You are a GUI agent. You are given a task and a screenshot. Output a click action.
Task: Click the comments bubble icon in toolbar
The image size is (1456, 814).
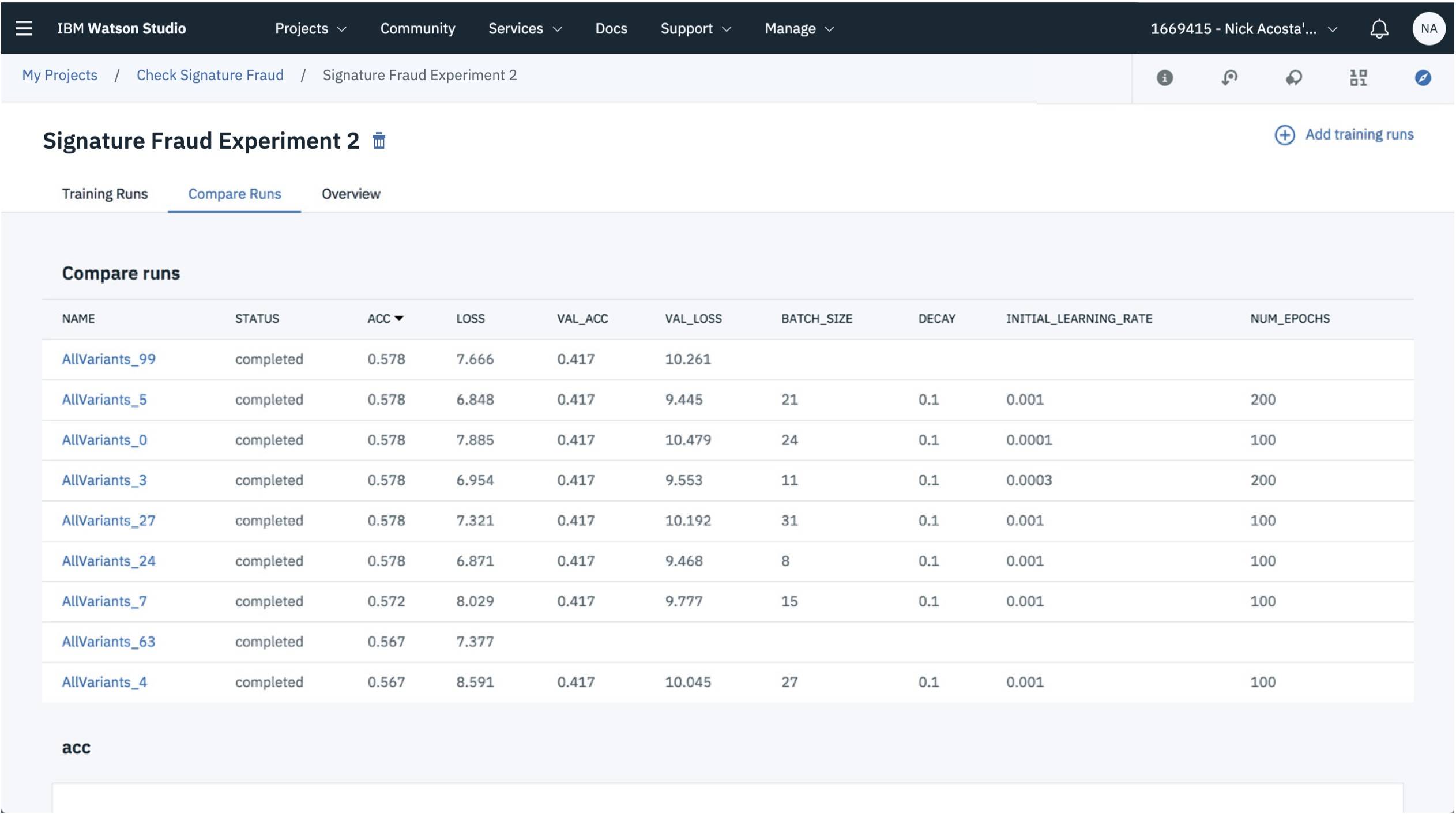[1293, 77]
